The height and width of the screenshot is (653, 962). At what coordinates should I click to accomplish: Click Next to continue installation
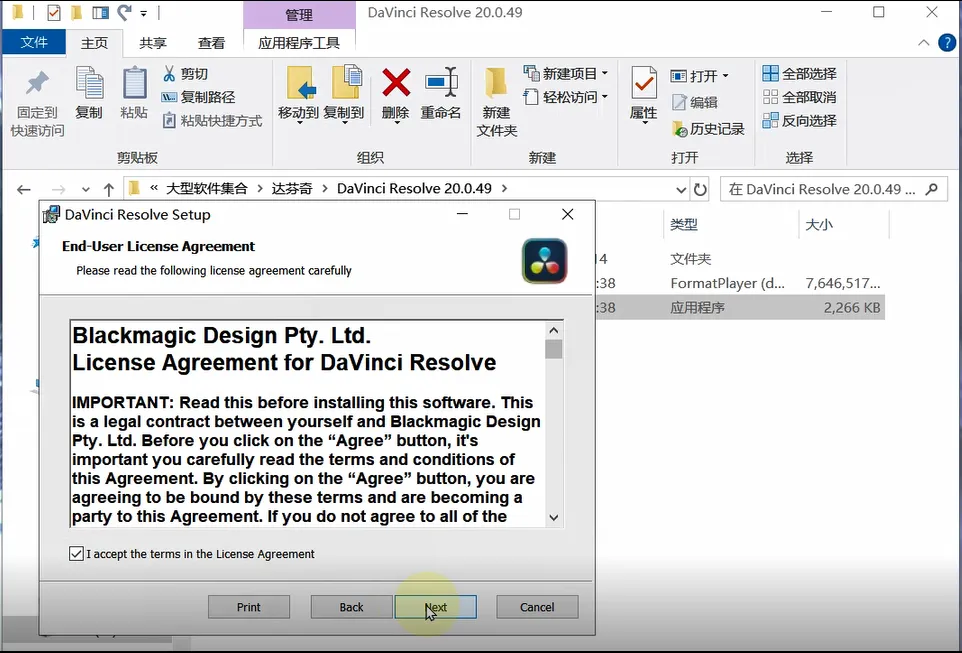(x=436, y=607)
